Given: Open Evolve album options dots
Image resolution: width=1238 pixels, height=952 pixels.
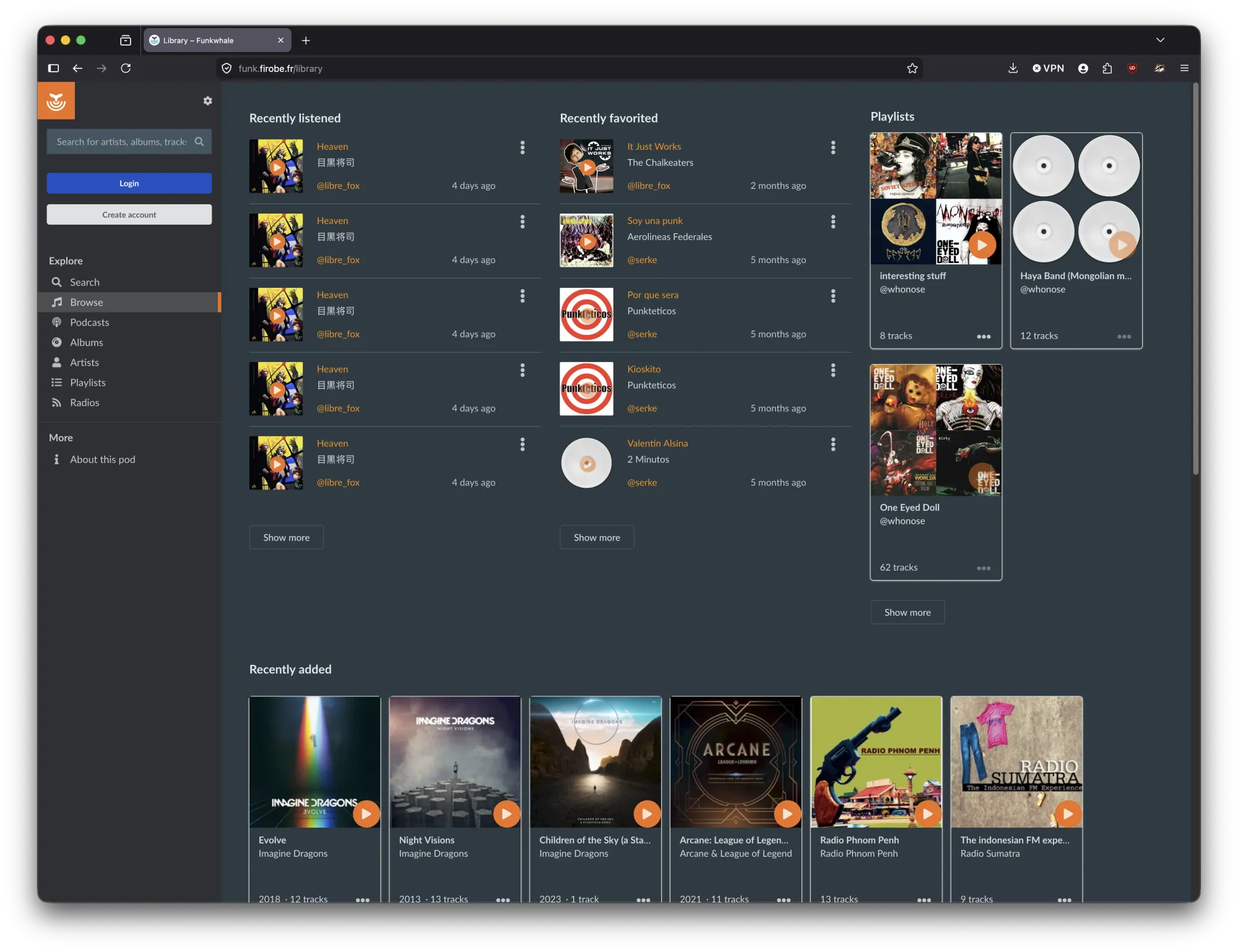Looking at the screenshot, I should (363, 900).
